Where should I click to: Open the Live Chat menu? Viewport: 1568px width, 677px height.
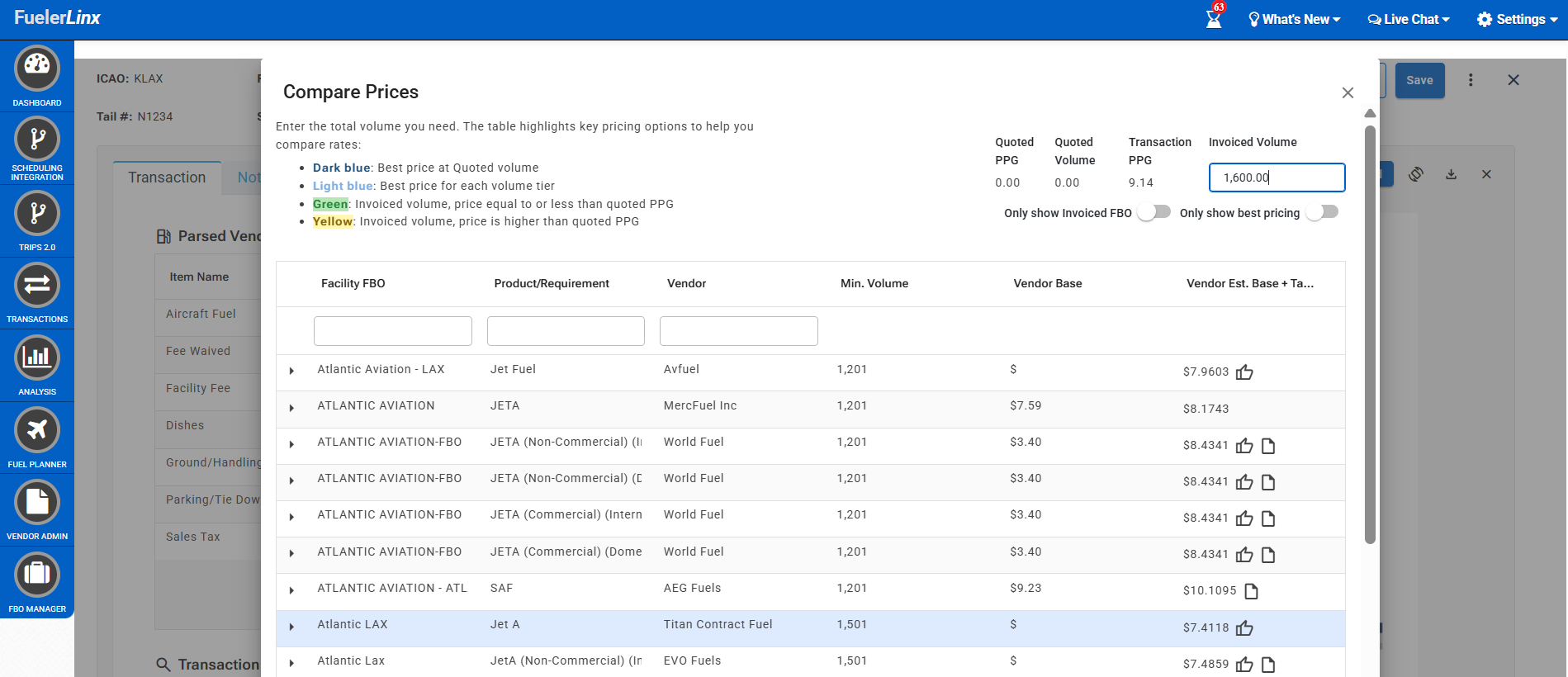click(1409, 19)
